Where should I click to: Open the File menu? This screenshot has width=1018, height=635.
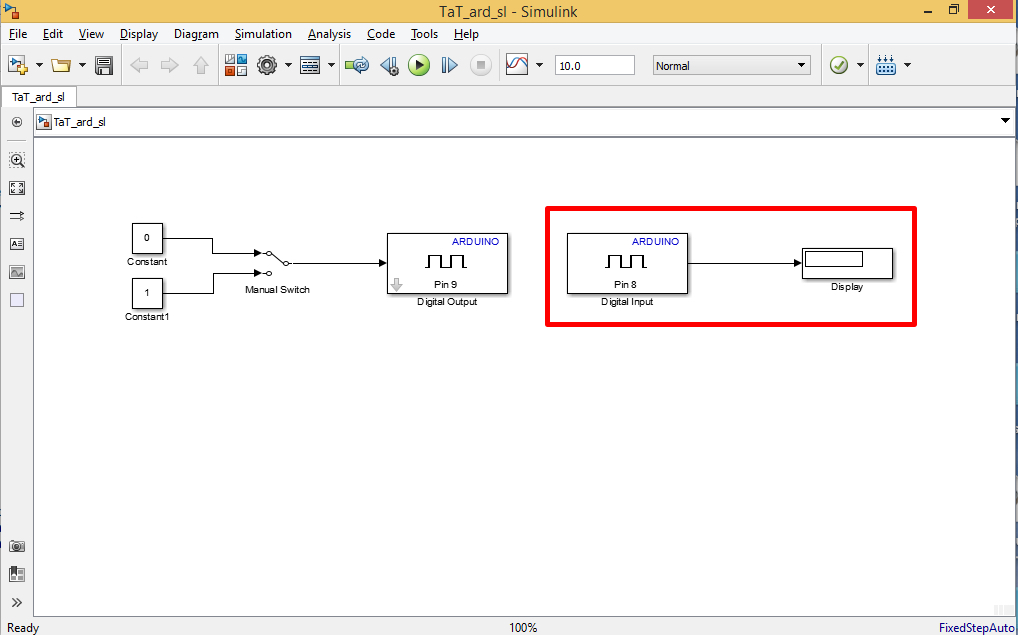tap(18, 34)
